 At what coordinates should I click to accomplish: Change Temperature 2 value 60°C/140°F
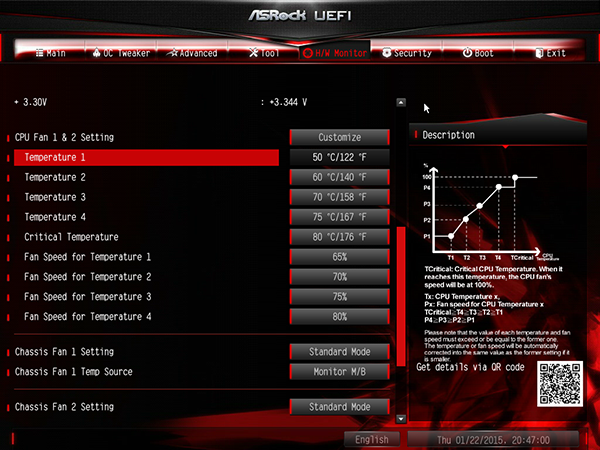pos(339,177)
